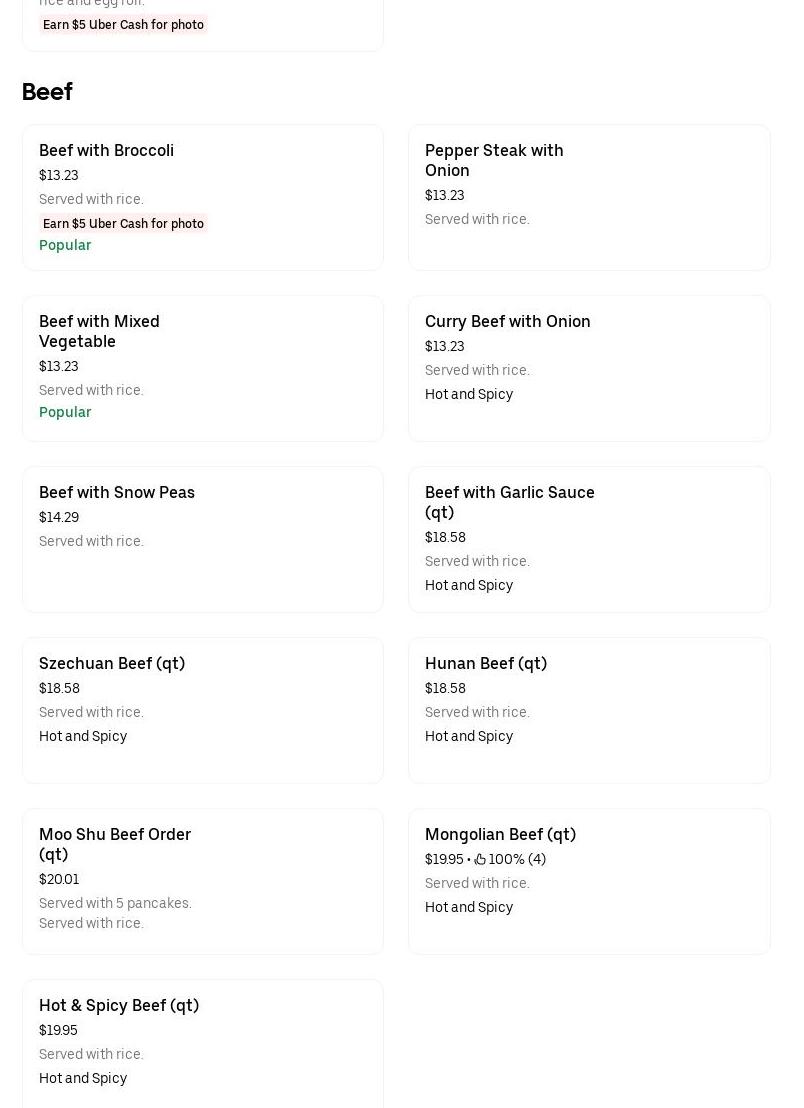The width and height of the screenshot is (804, 1108).
Task: Click the Beef section heading
Action: point(47,92)
